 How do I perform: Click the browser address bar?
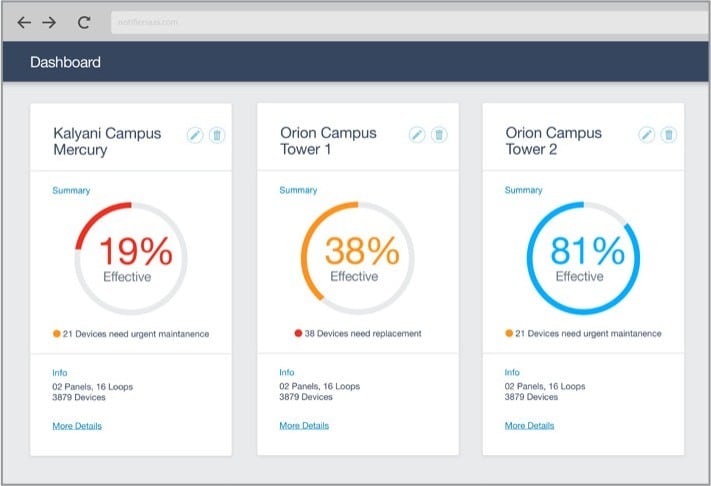(x=400, y=22)
